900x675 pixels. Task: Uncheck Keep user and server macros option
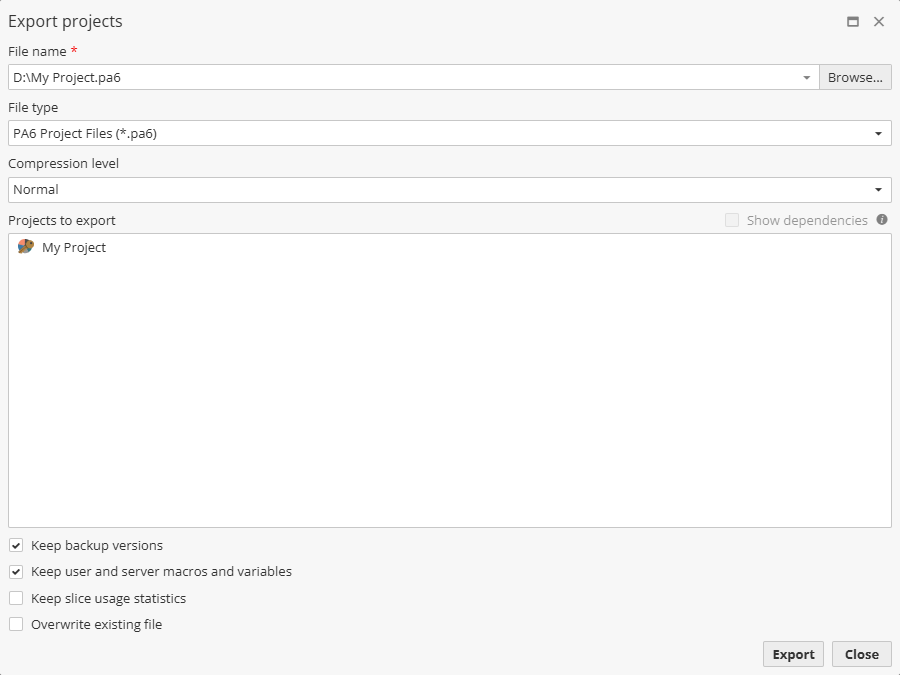point(16,572)
